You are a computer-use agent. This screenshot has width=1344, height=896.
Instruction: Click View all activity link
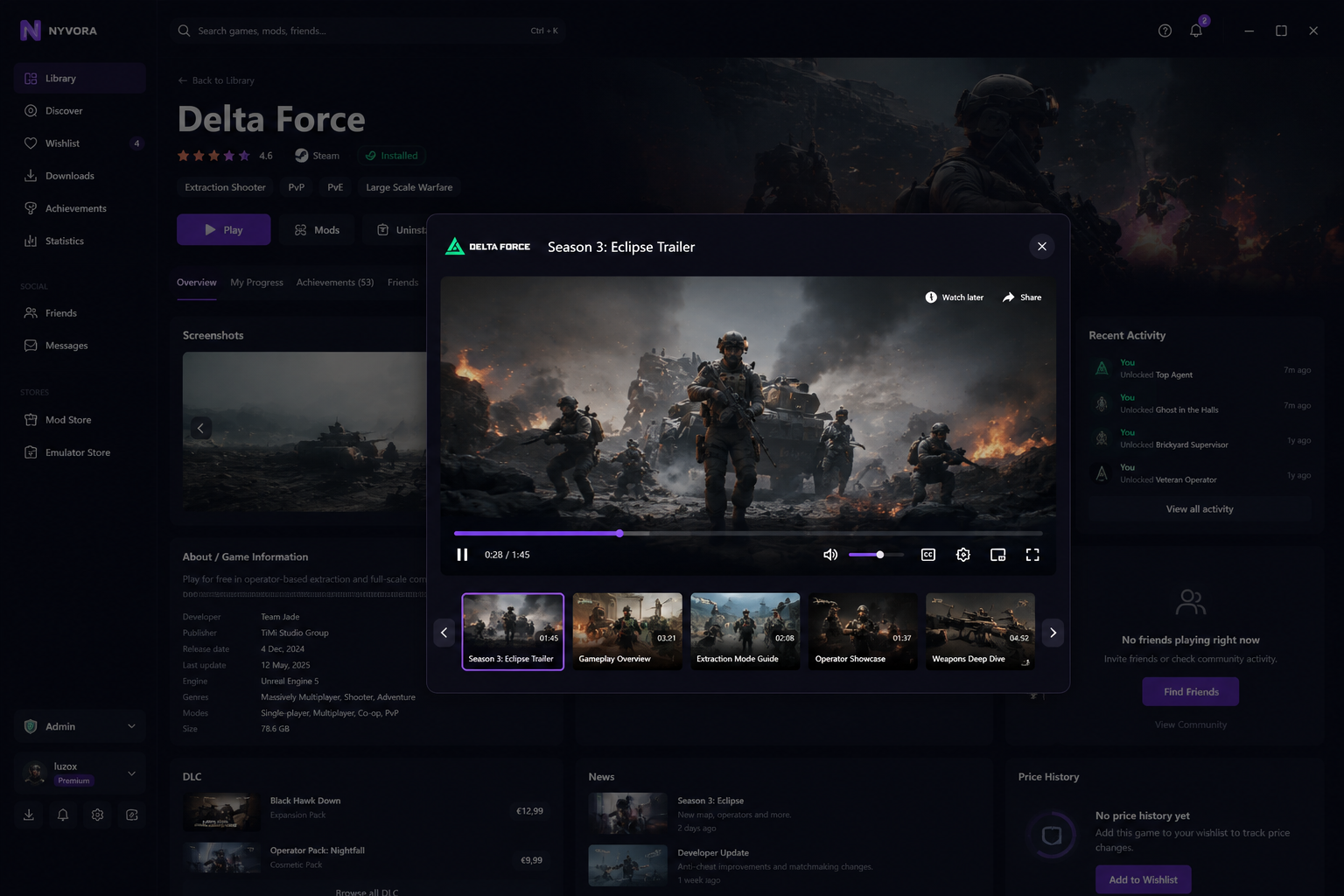[x=1200, y=509]
